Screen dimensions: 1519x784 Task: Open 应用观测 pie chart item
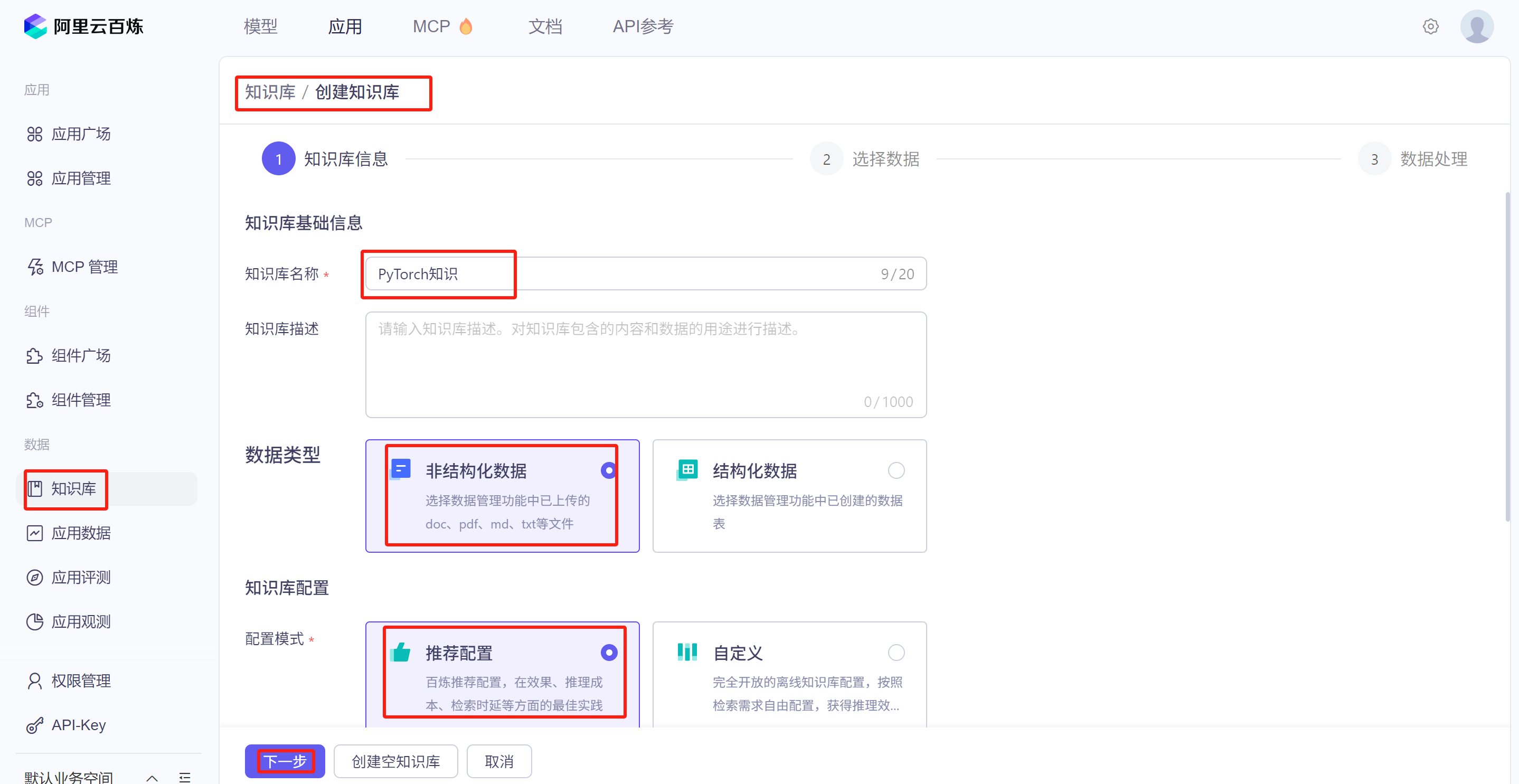pos(35,621)
